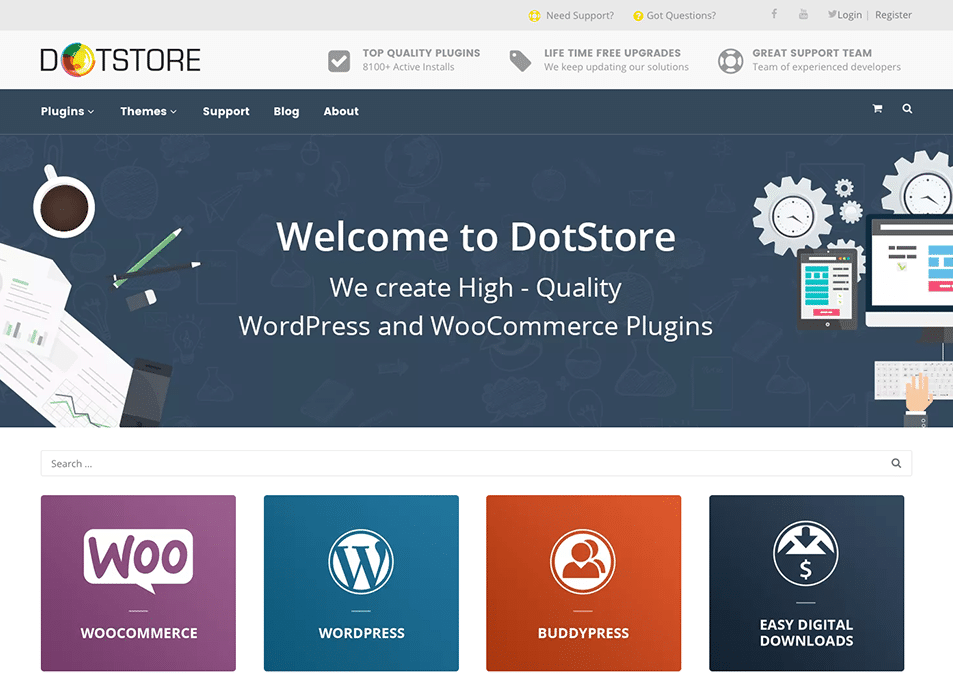This screenshot has height=696, width=953.
Task: Click the Top Quality Plugins checkmark badge
Action: tap(338, 60)
